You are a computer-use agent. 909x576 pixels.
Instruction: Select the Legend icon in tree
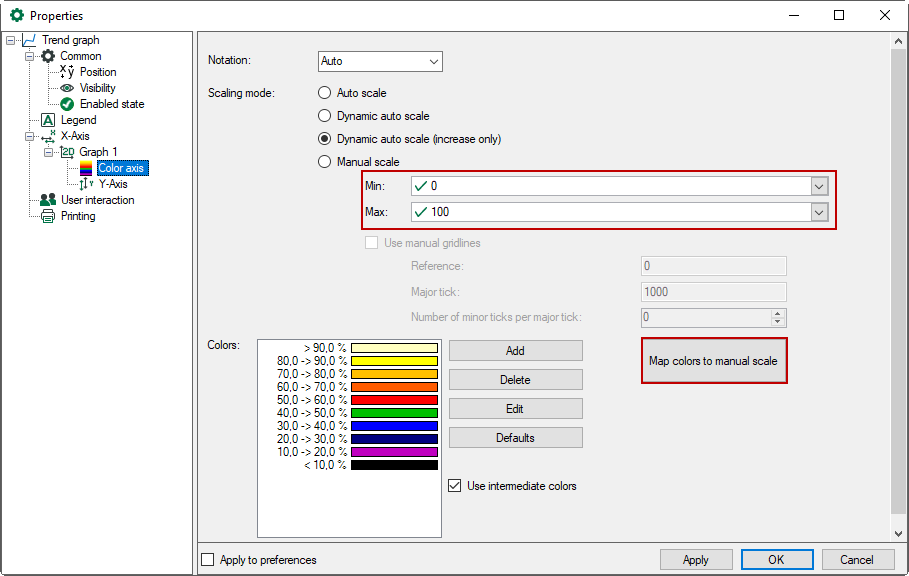pyautogui.click(x=48, y=120)
